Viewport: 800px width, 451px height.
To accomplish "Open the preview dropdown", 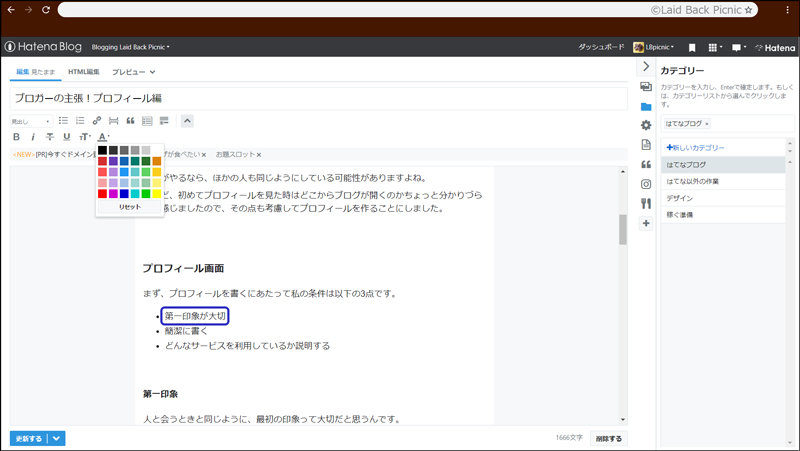I will pyautogui.click(x=134, y=72).
